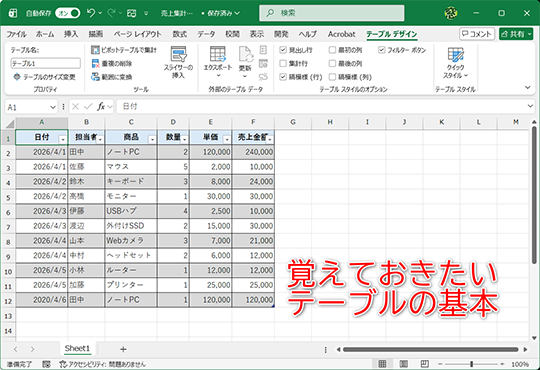
Task: Uncheck the 見出し行 checkbox
Action: click(x=283, y=50)
